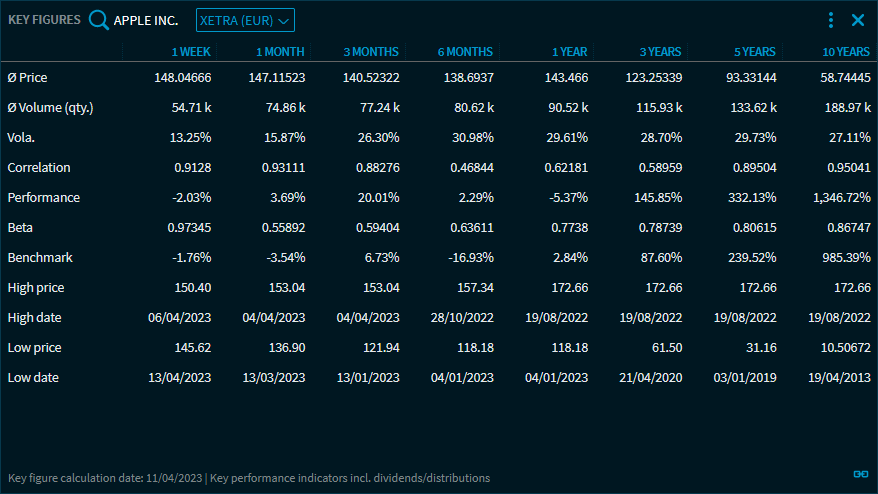Click the Beta row label
878x494 pixels.
click(x=20, y=227)
